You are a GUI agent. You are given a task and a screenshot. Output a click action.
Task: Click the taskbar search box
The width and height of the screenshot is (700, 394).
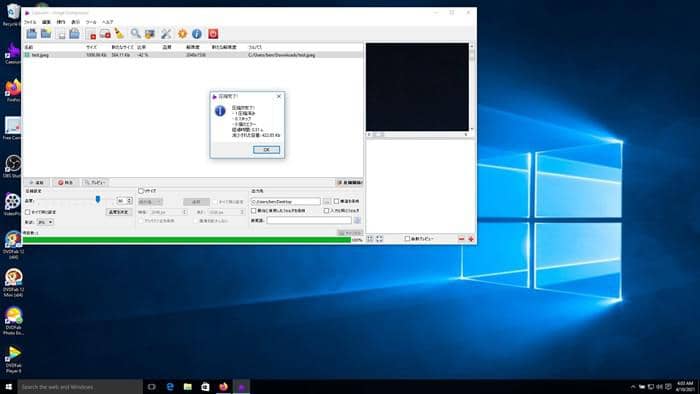click(x=80, y=387)
